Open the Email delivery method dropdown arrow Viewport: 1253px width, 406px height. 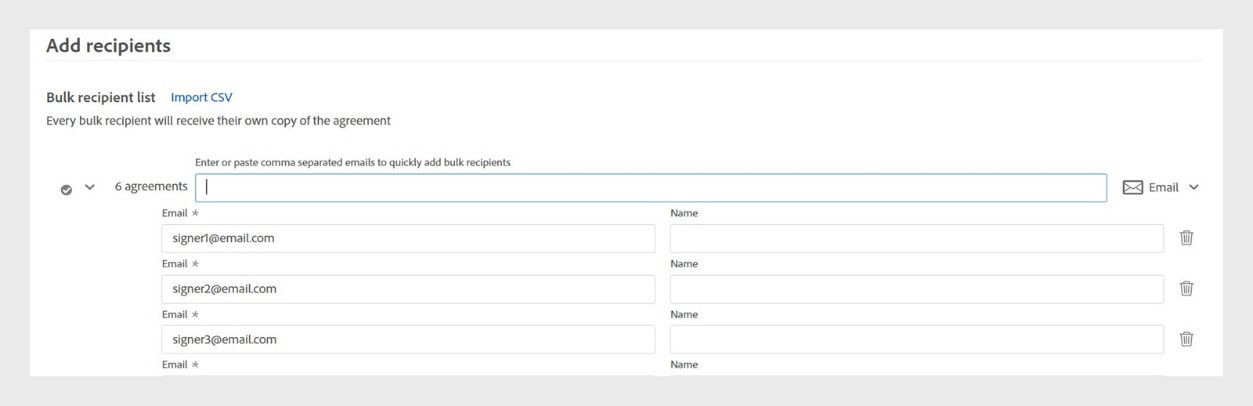pos(1193,187)
